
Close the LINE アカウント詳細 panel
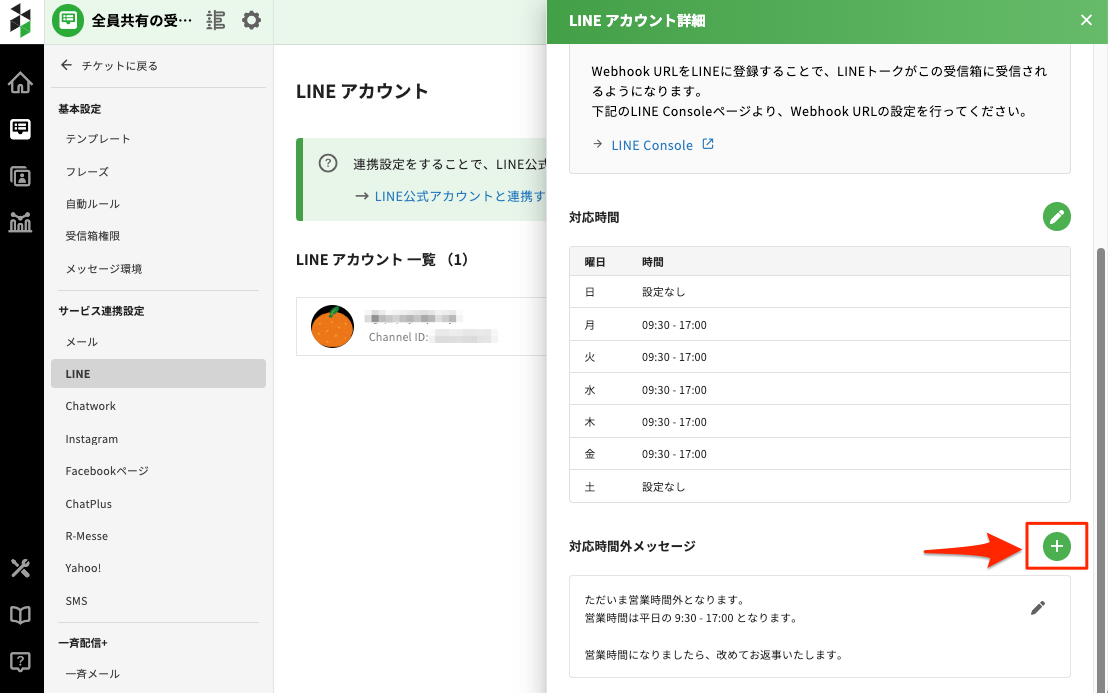coord(1086,20)
